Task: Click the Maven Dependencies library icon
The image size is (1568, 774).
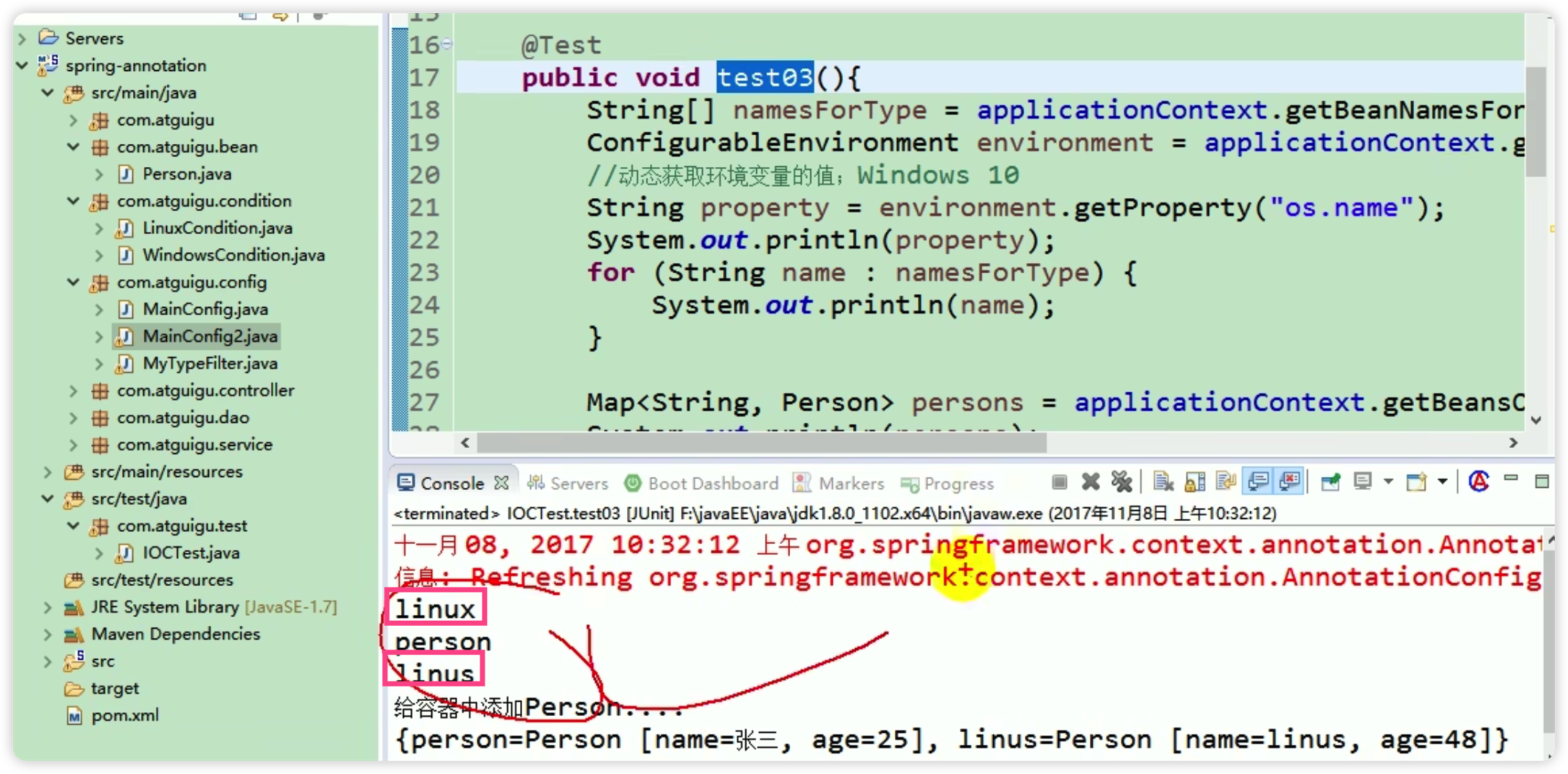Action: tap(74, 635)
